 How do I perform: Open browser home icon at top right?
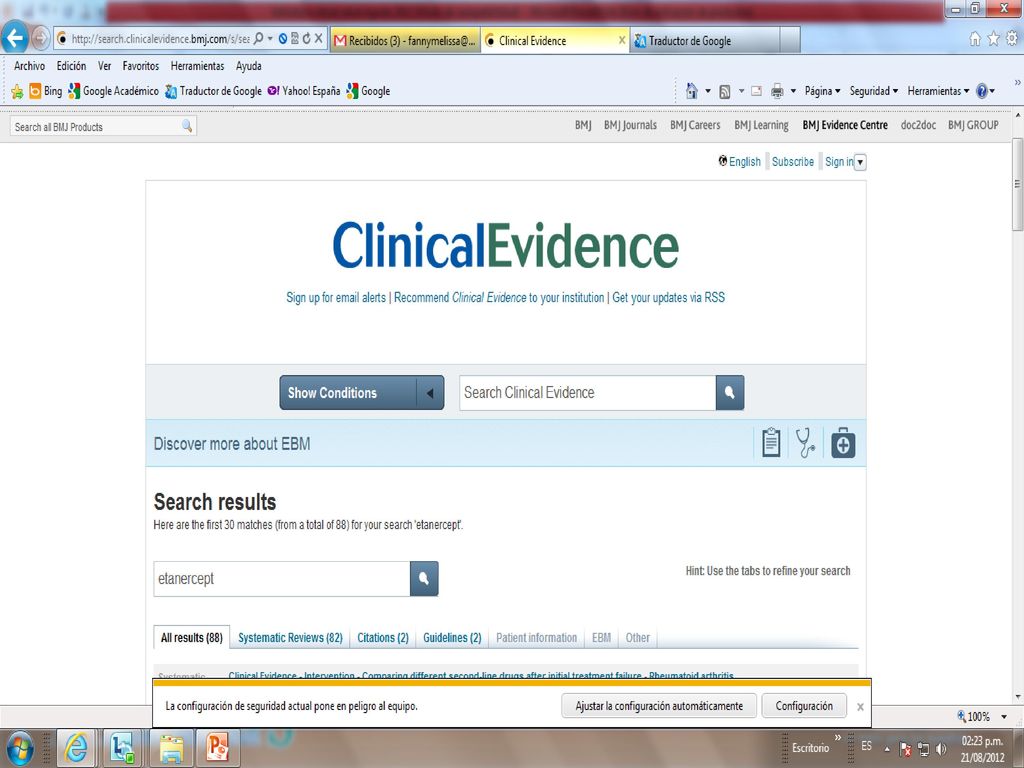tap(974, 39)
